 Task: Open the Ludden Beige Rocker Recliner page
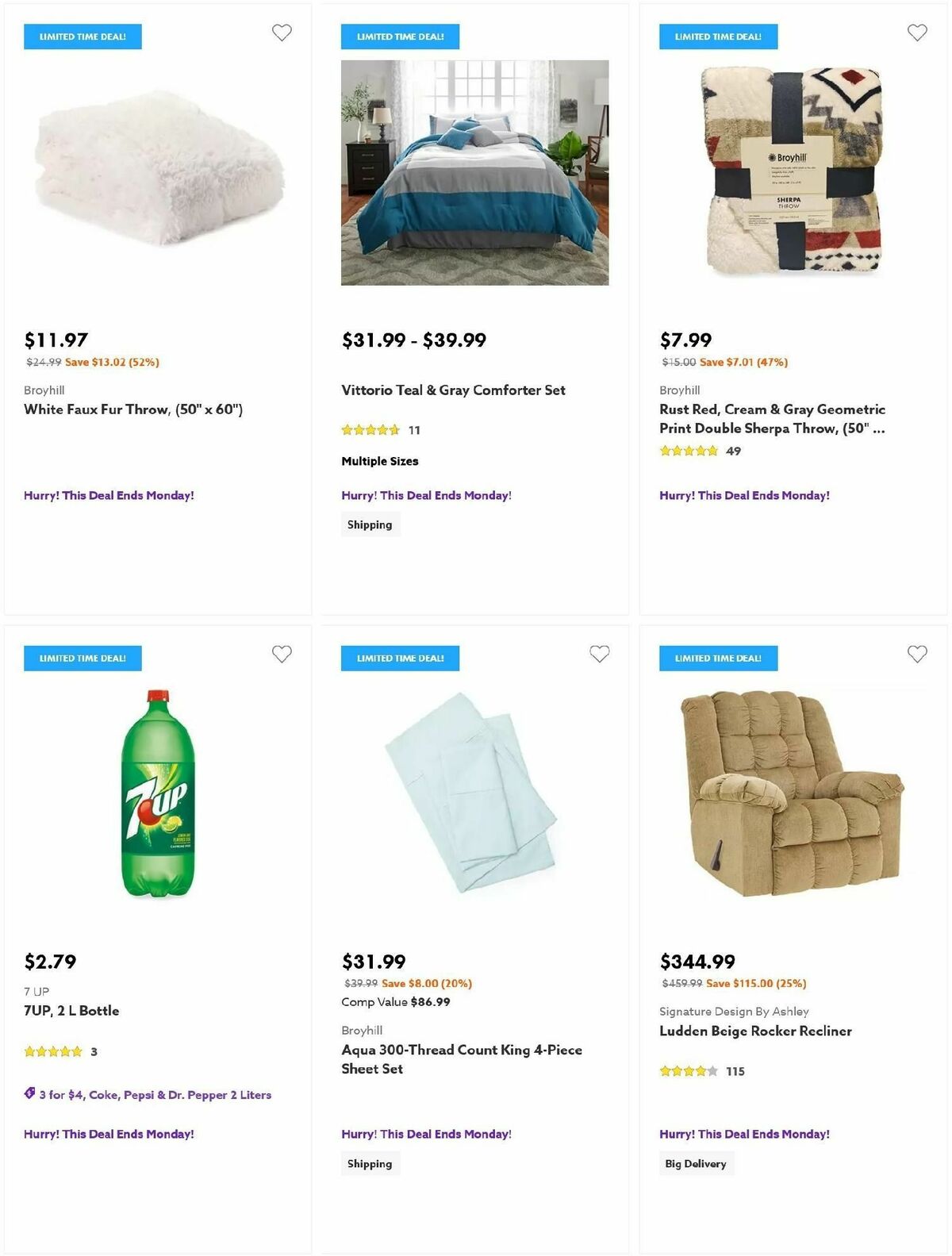(755, 1031)
